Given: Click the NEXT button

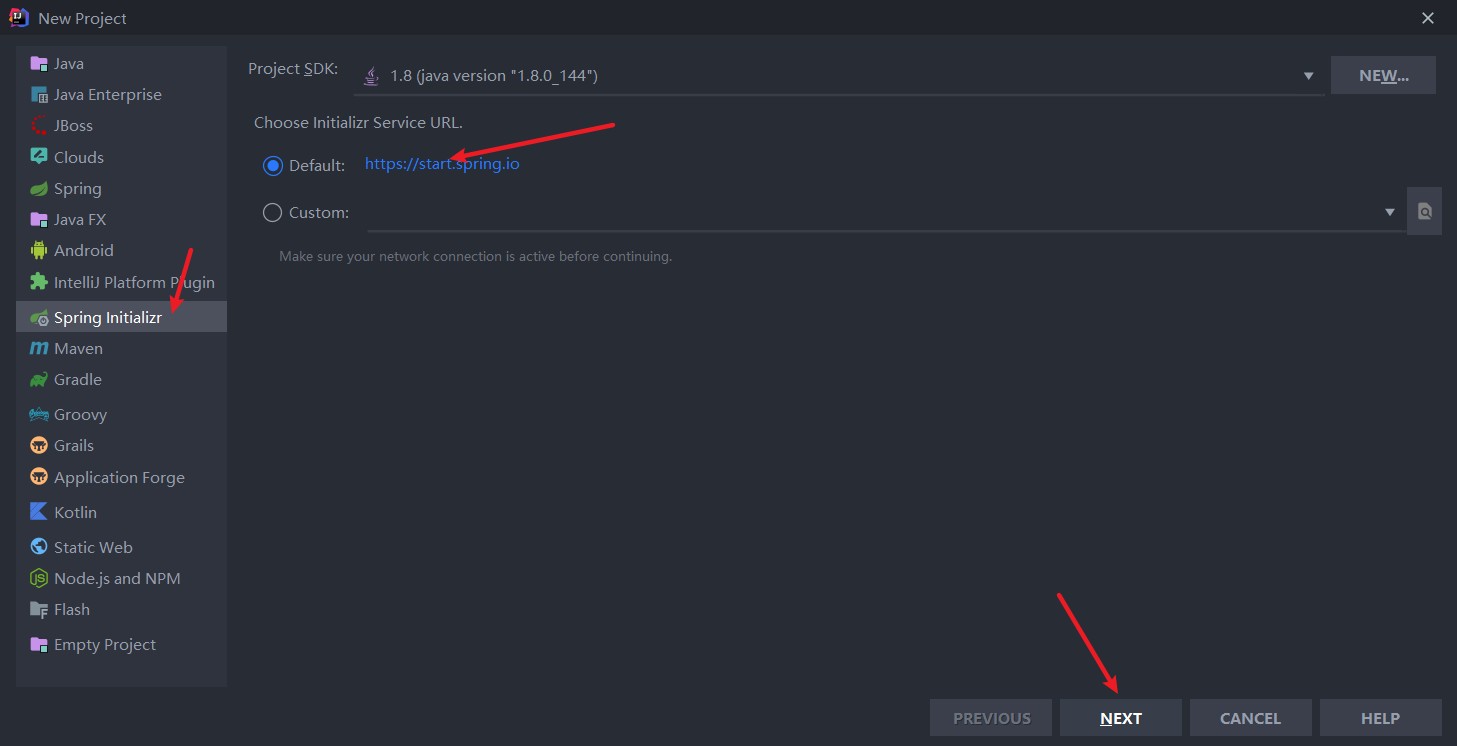Looking at the screenshot, I should 1121,718.
